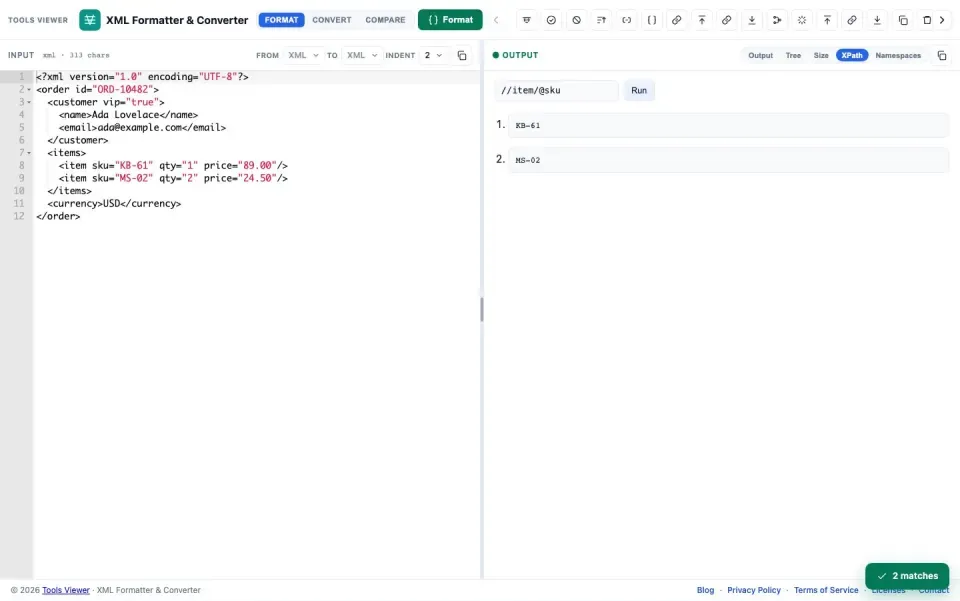Switch to the COMPARE mode tab

385,20
